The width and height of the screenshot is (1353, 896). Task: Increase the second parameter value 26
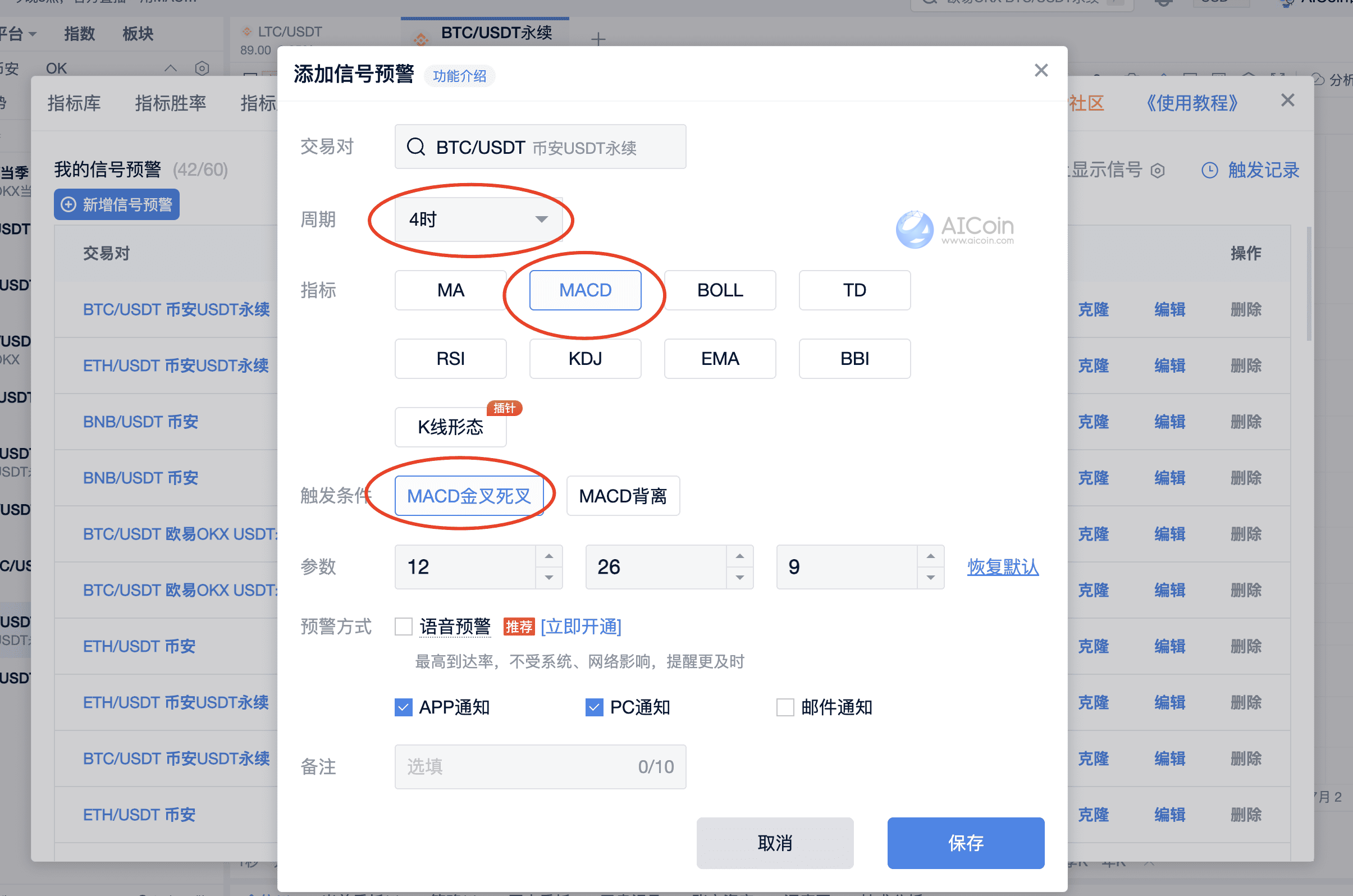740,556
